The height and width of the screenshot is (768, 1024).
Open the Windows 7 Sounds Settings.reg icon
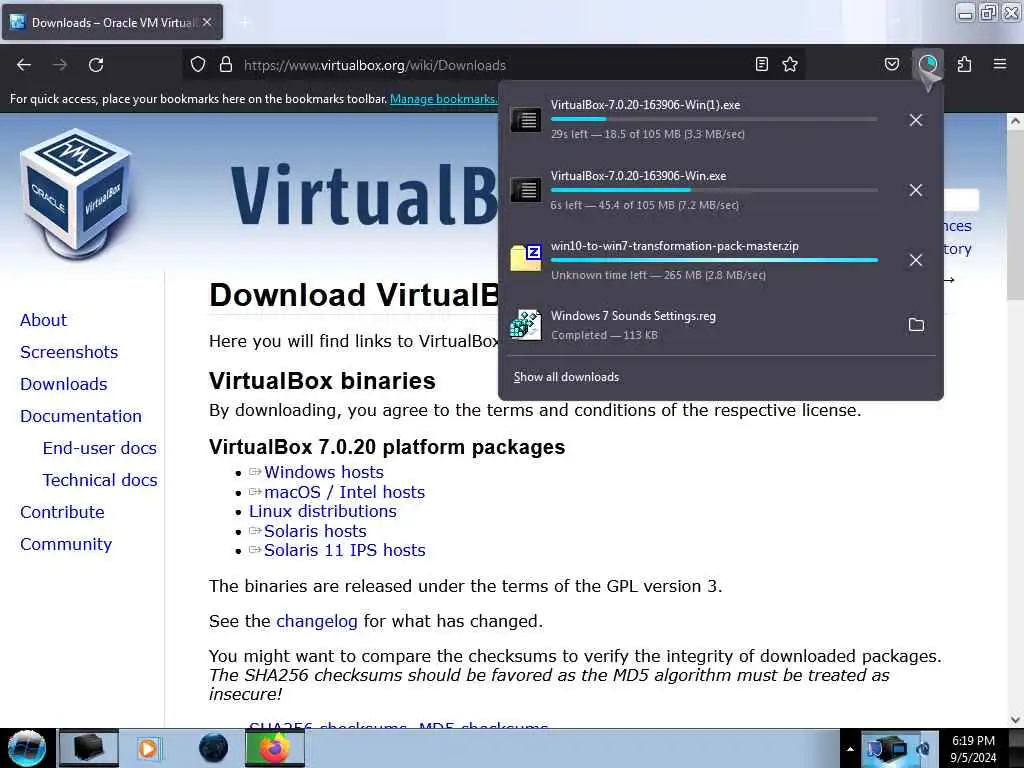pos(526,325)
